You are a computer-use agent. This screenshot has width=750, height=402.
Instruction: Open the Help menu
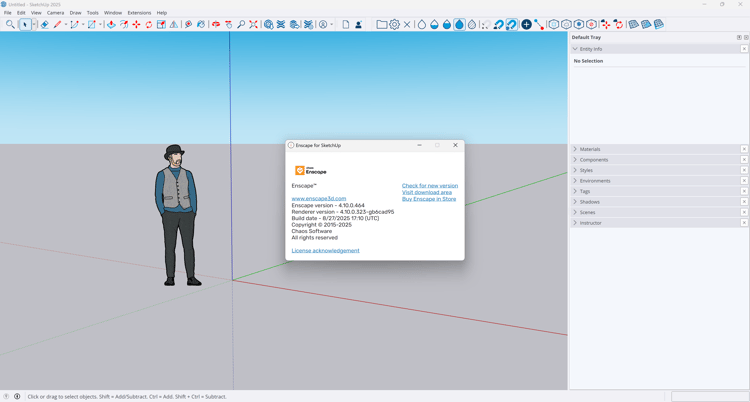pos(162,13)
